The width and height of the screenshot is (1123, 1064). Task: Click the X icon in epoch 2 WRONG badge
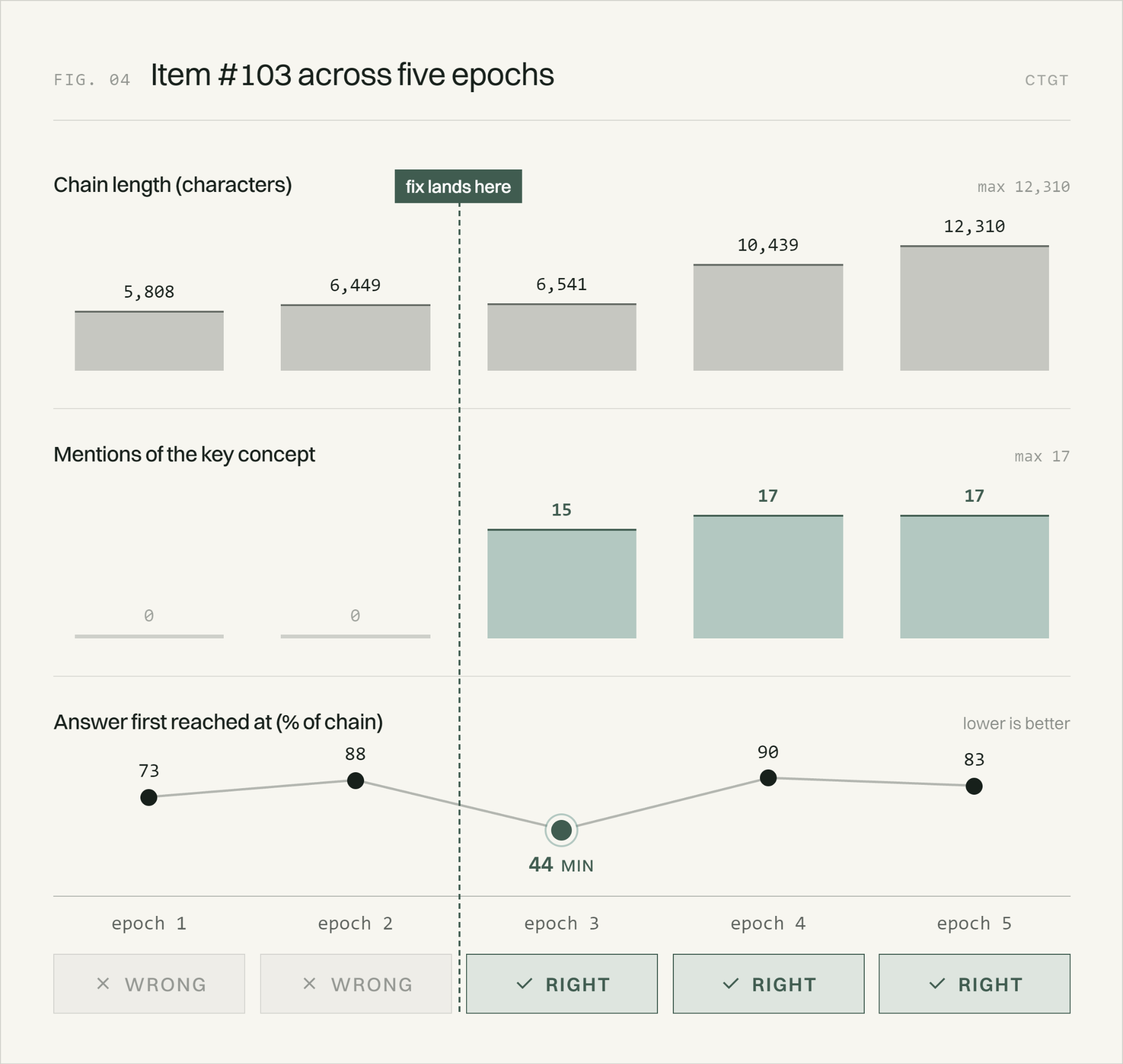click(x=309, y=983)
